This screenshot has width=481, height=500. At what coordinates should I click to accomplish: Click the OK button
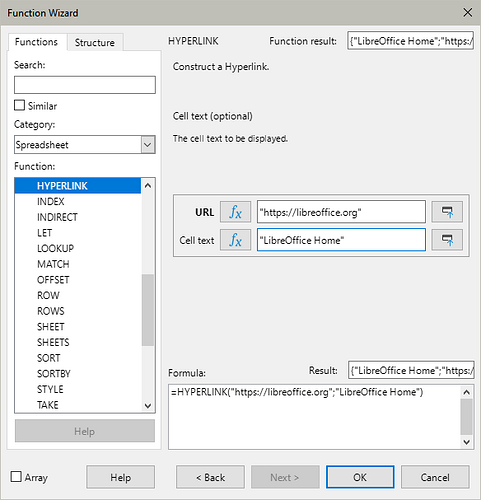pos(360,477)
